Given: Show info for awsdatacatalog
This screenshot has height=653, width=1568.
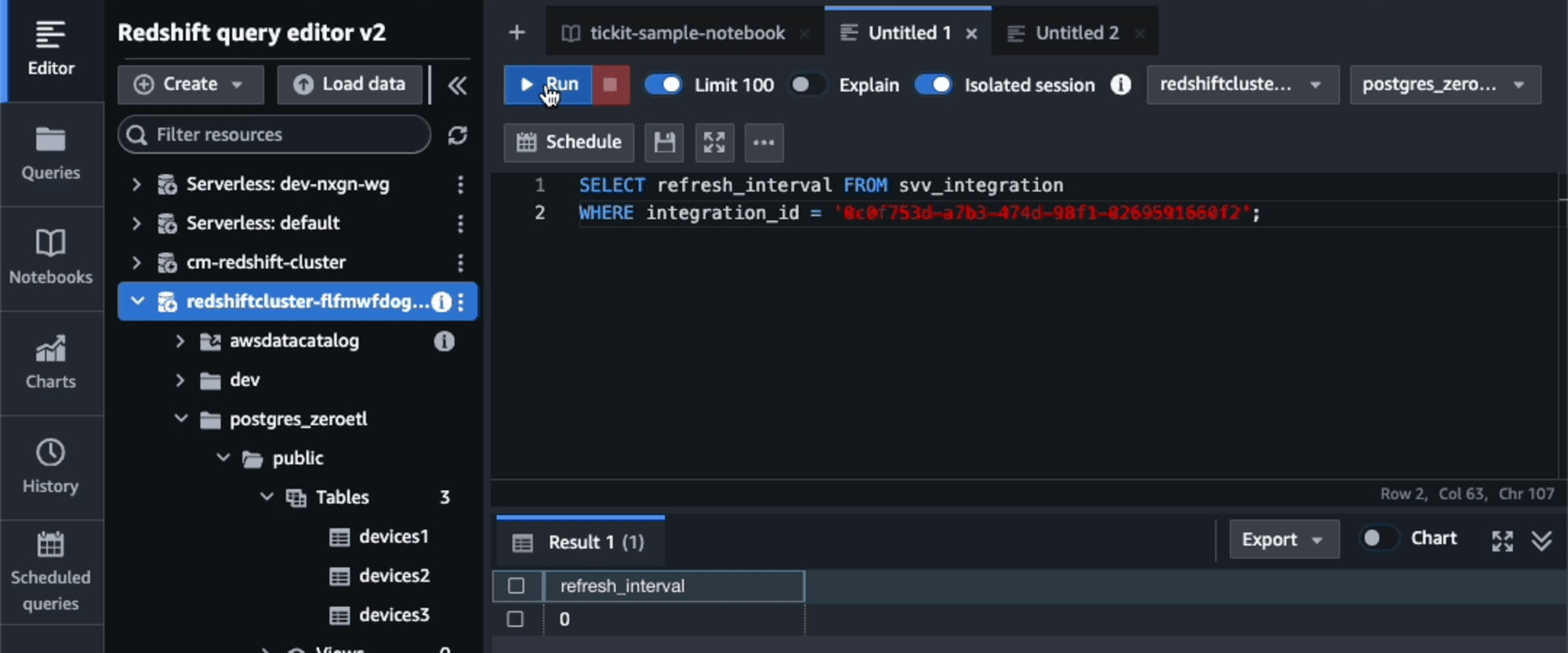Looking at the screenshot, I should [x=444, y=341].
